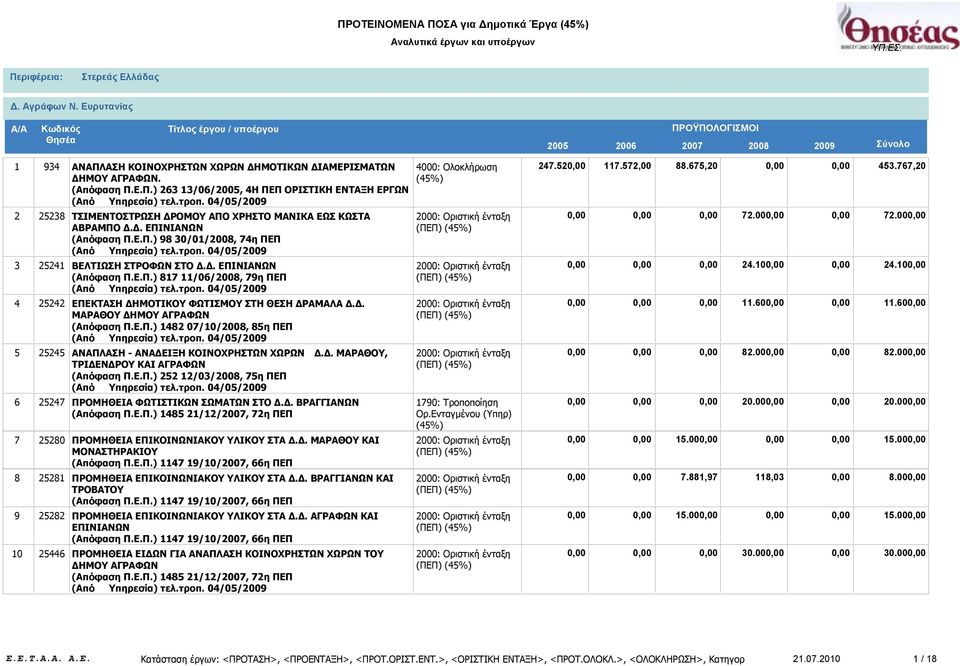Click the footer legend "Κατάσταση έργων:"

point(179,659)
